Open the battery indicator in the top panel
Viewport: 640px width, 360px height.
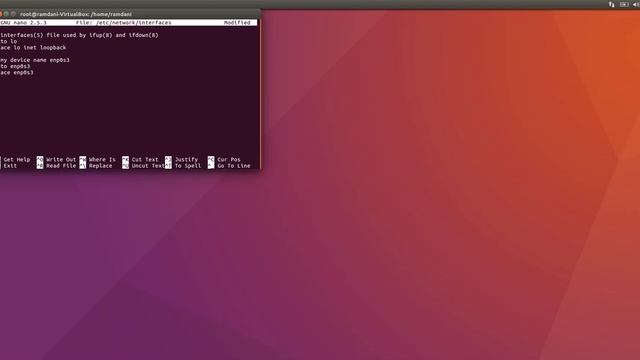(624, 4)
